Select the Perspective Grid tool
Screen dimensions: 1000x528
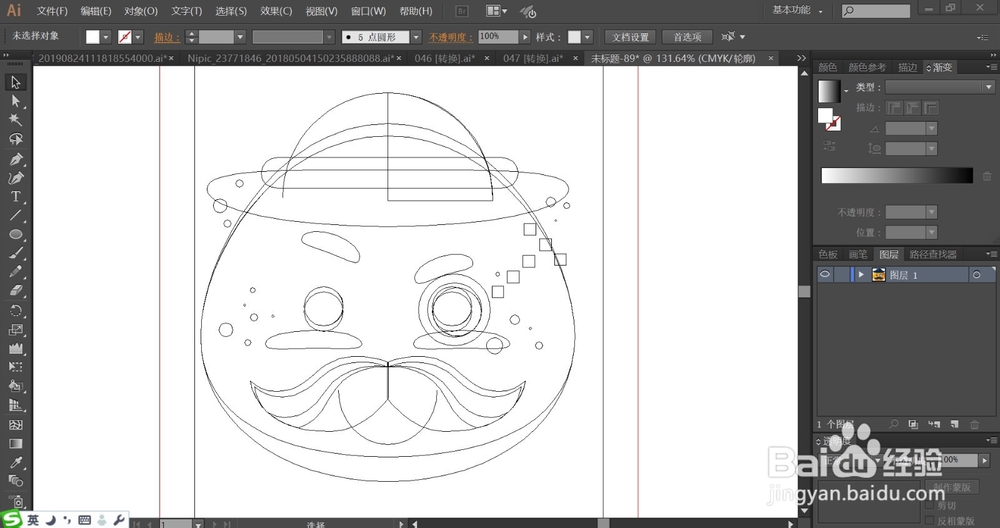15,406
